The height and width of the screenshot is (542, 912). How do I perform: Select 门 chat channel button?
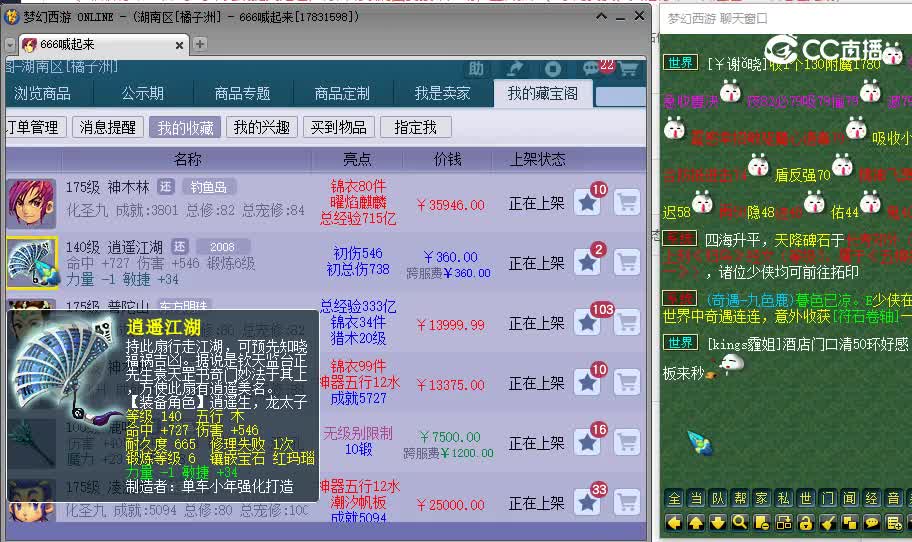tap(828, 498)
